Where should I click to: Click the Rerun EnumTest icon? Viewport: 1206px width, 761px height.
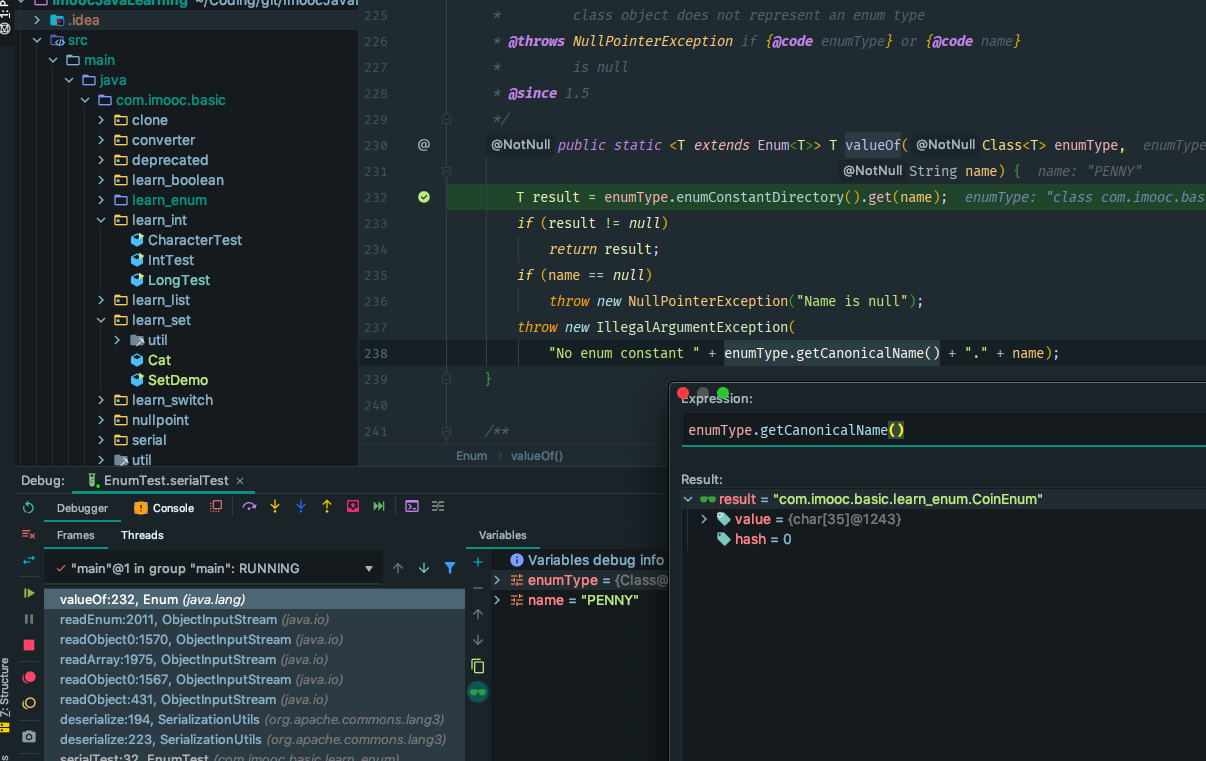pyautogui.click(x=29, y=508)
